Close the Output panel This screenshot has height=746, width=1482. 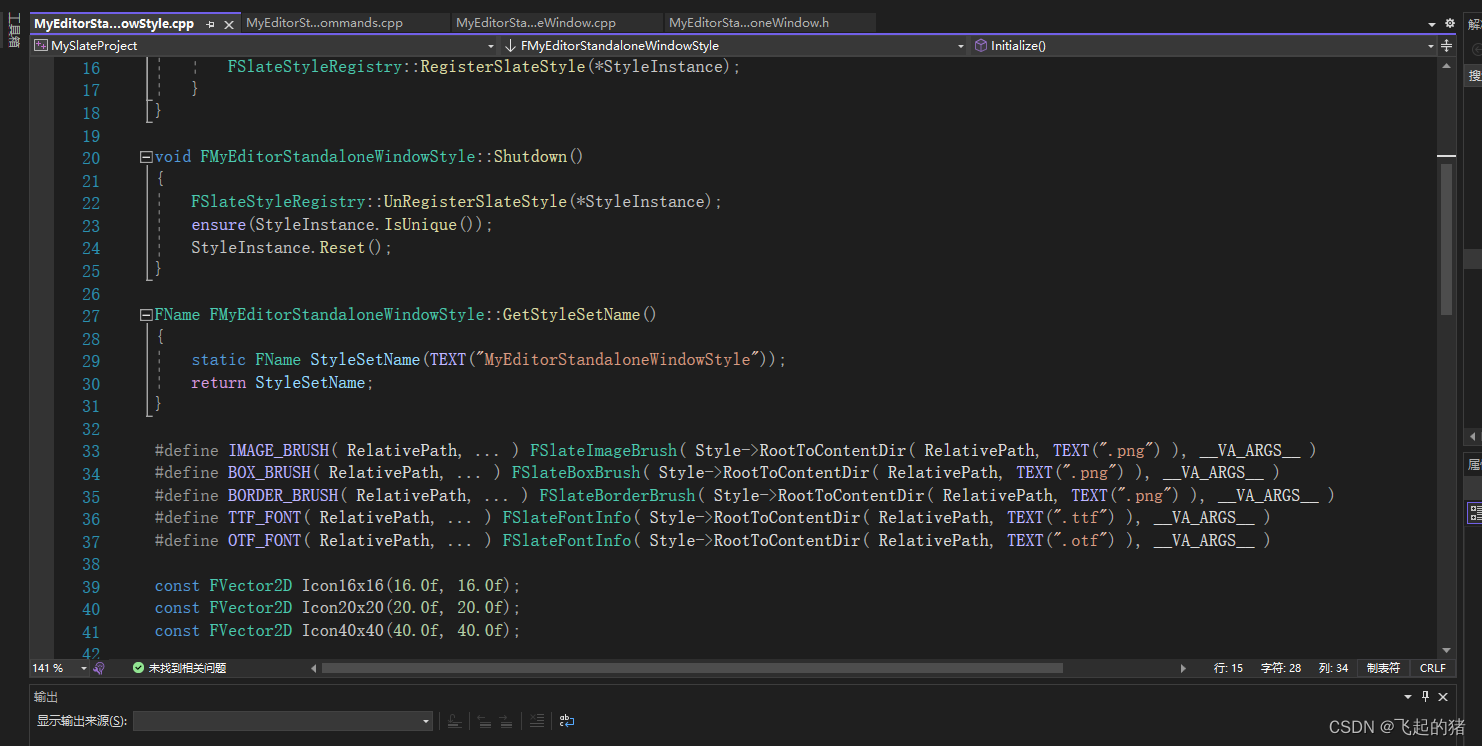(1442, 697)
